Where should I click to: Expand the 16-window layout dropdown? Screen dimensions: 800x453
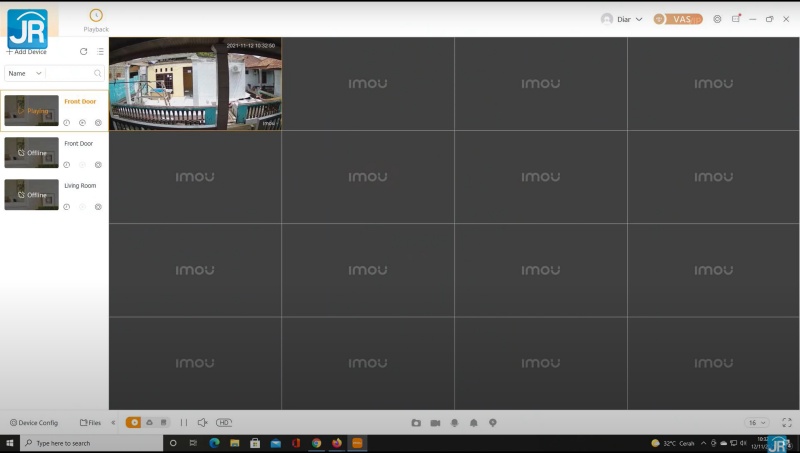(x=756, y=423)
